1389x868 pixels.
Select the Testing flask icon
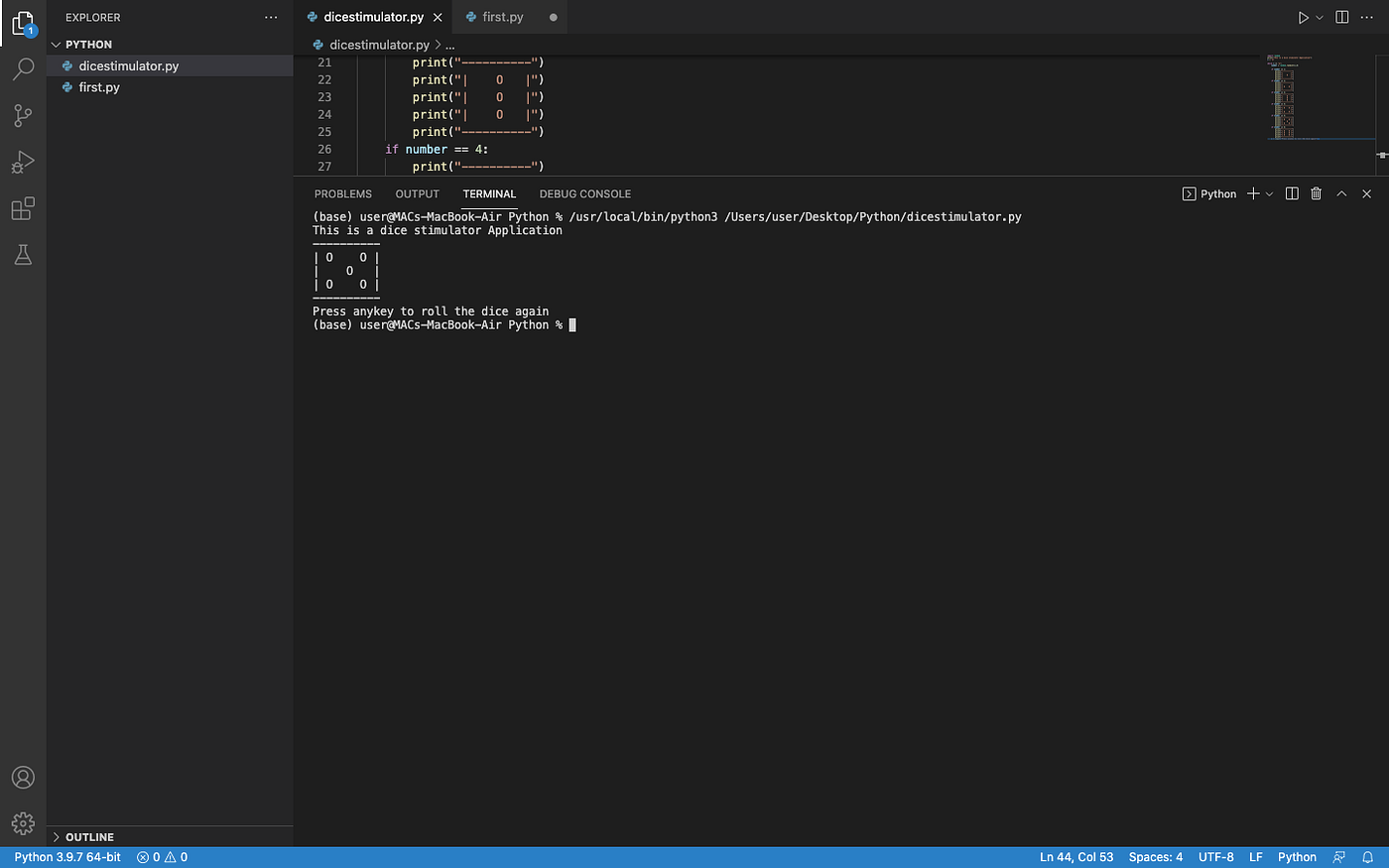pyautogui.click(x=23, y=255)
